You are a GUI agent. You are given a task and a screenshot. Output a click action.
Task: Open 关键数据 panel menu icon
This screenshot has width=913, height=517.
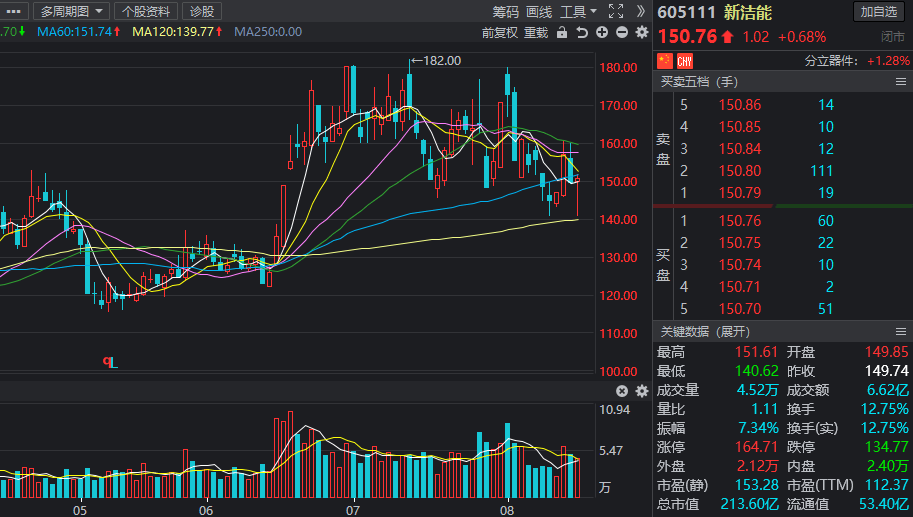900,332
